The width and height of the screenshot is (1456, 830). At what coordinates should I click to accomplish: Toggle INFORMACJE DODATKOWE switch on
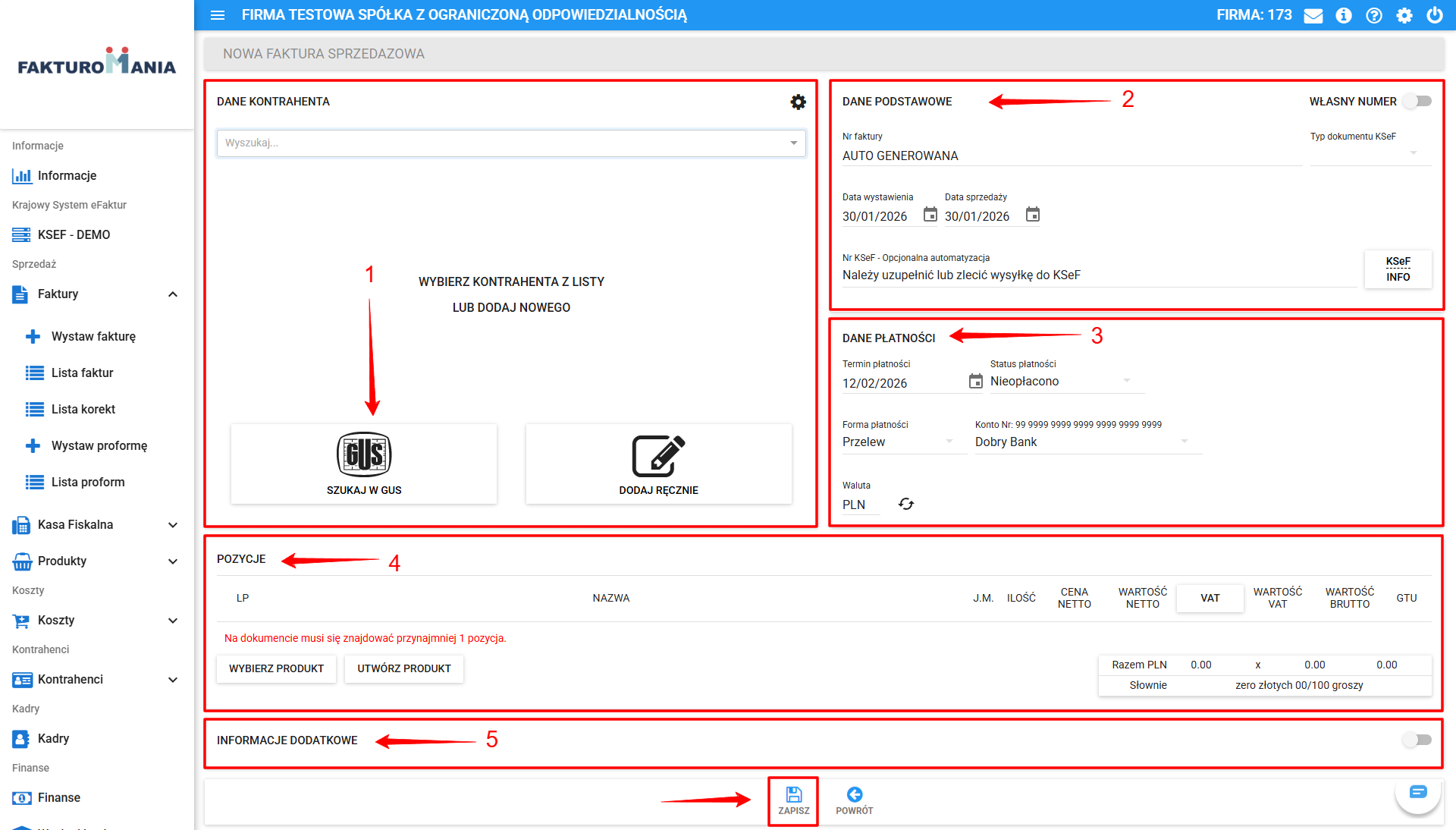(x=1417, y=740)
